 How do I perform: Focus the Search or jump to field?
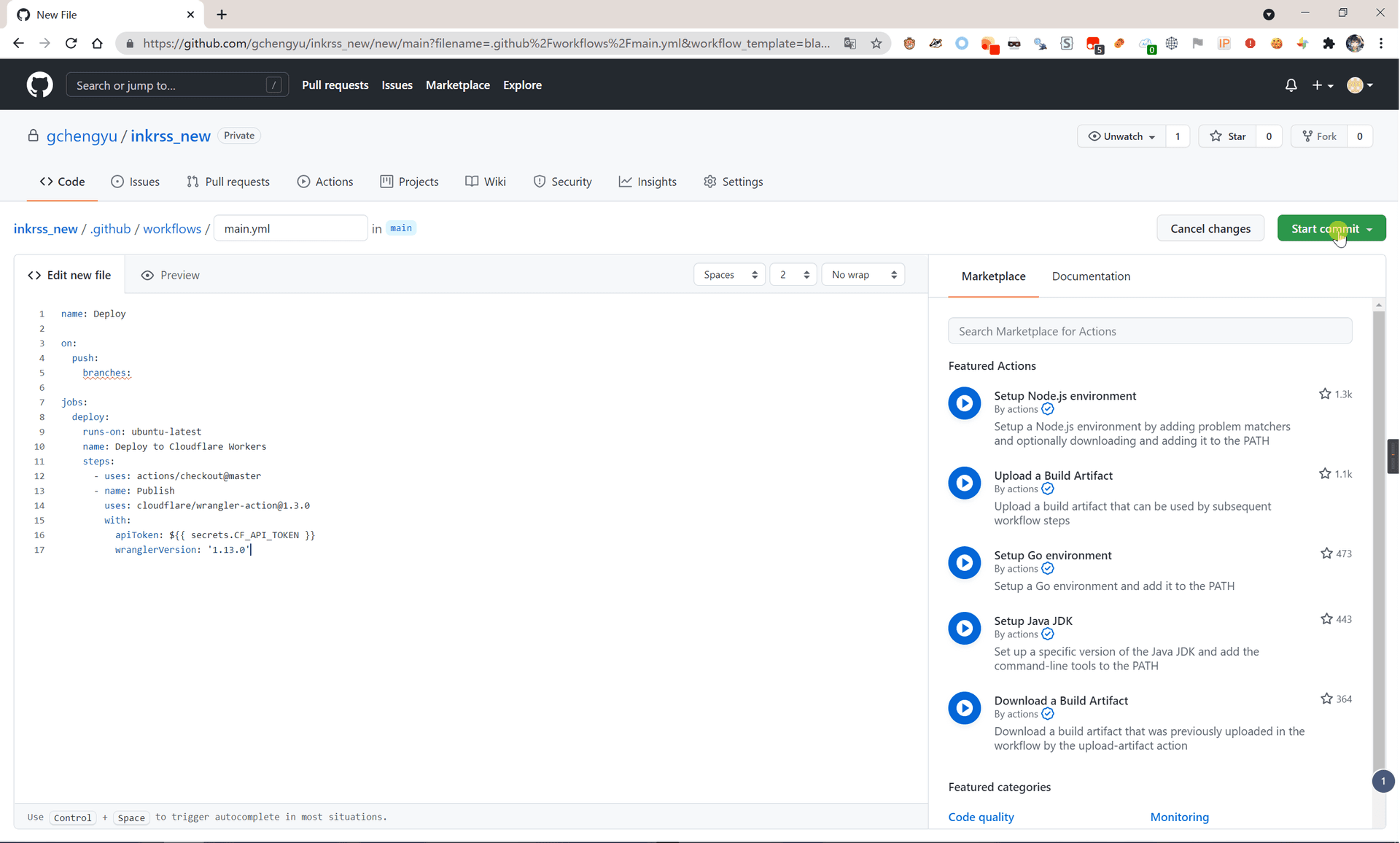(177, 85)
